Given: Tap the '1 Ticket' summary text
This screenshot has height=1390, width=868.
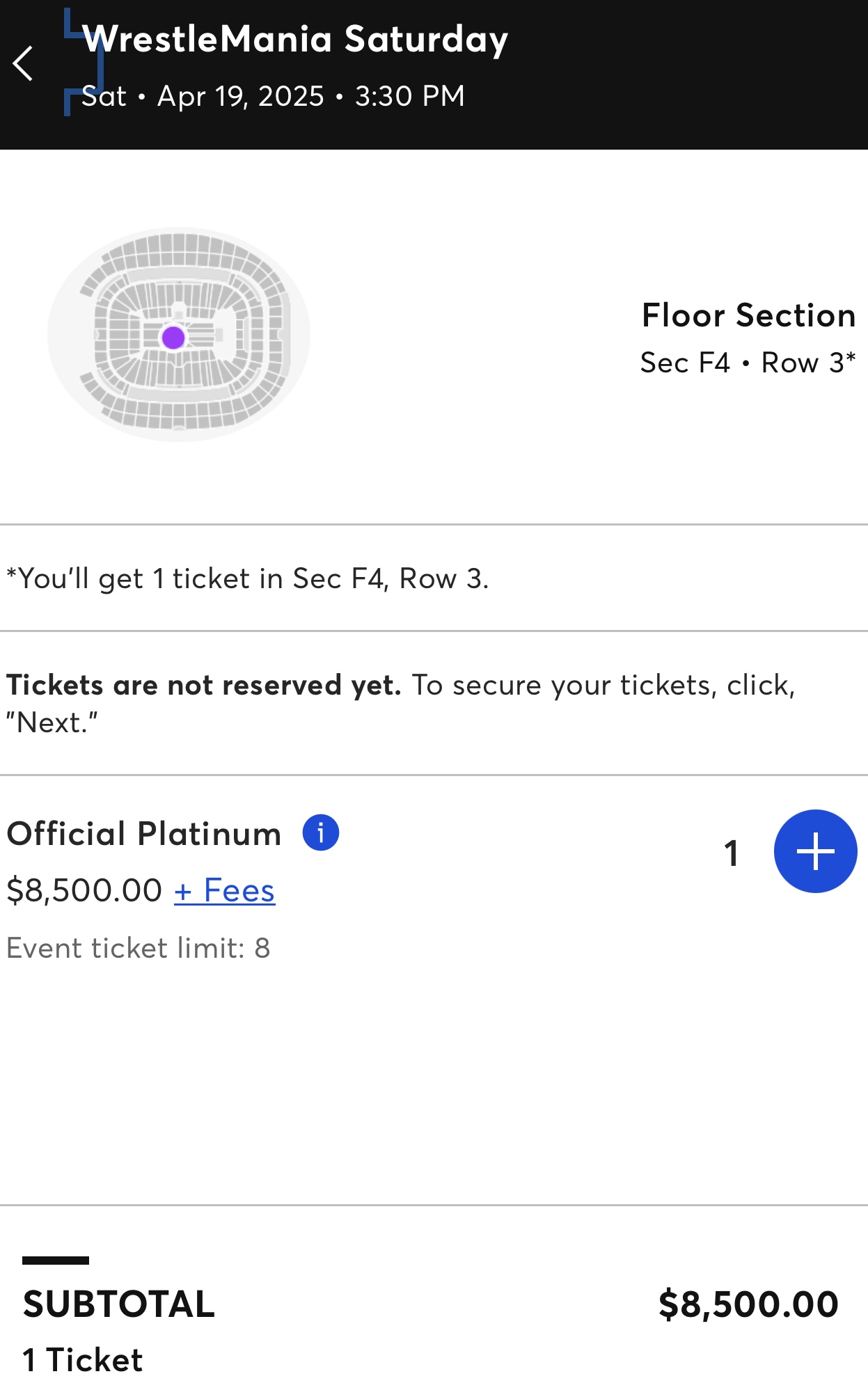Looking at the screenshot, I should [x=83, y=1359].
